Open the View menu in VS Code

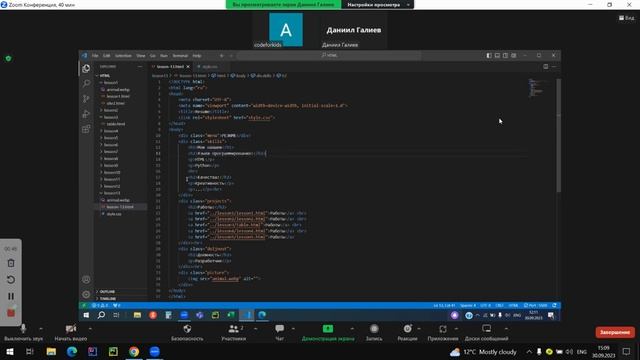pyautogui.click(x=141, y=56)
